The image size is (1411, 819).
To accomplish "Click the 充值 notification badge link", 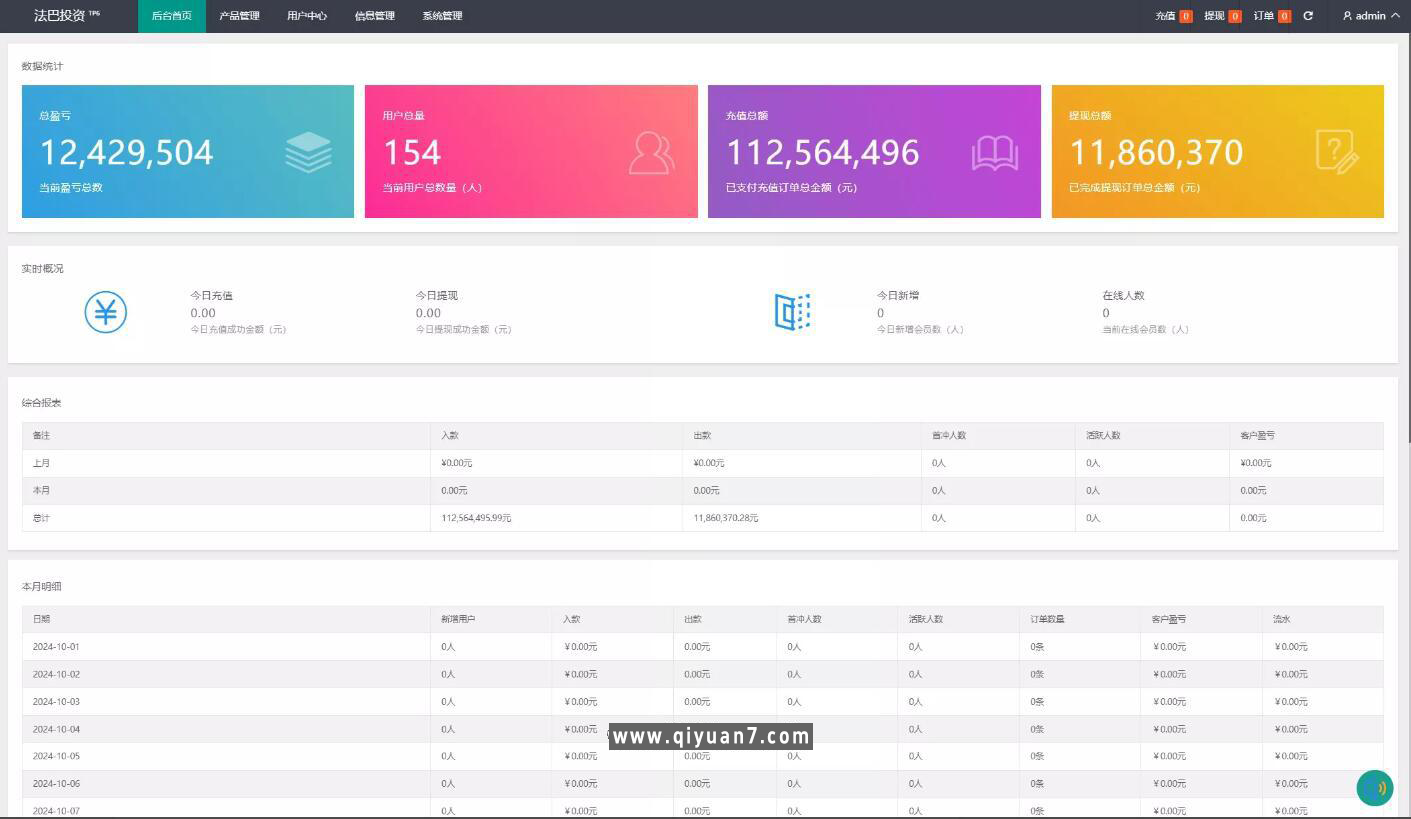I will point(1173,16).
